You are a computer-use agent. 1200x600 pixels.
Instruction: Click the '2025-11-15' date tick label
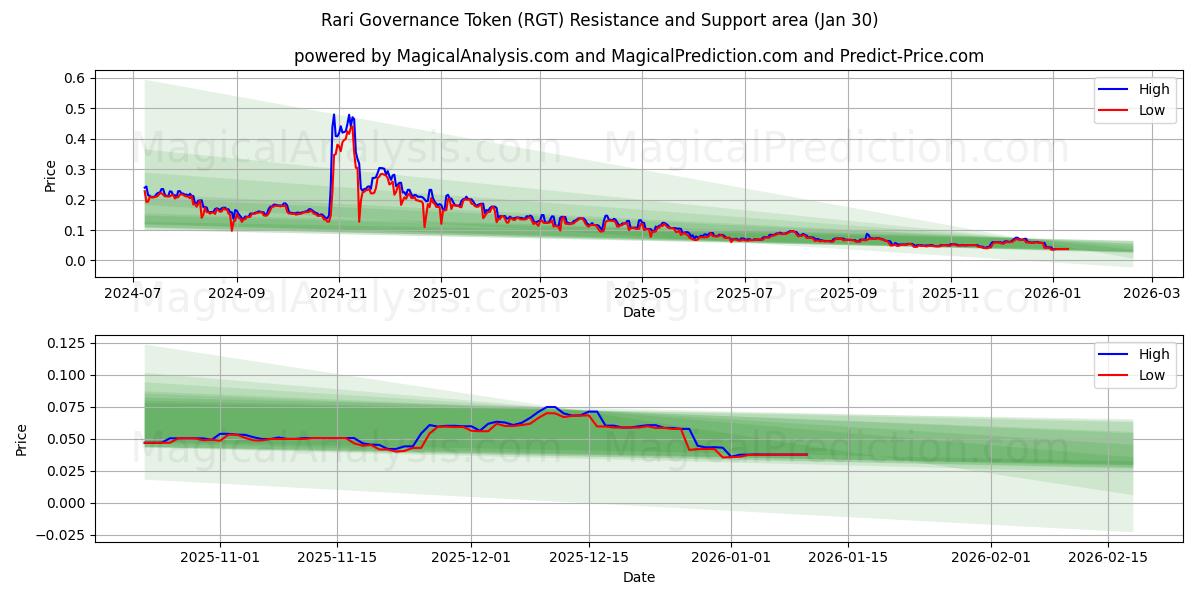point(335,558)
